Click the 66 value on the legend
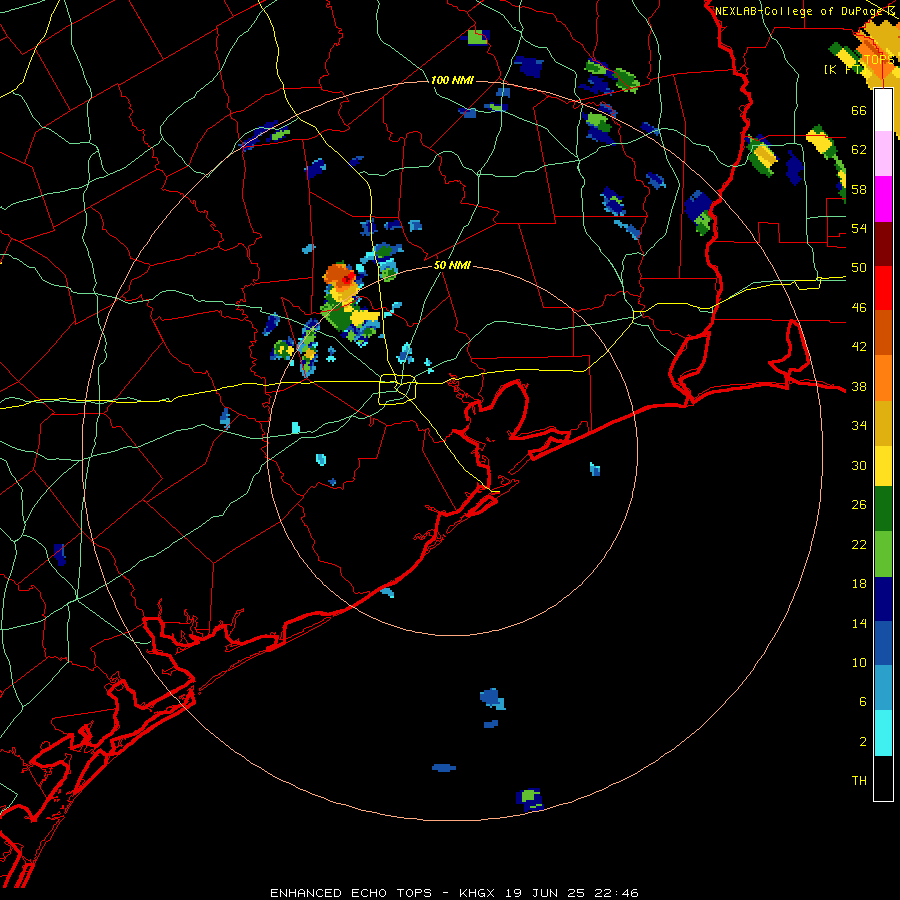The image size is (900, 900). pyautogui.click(x=859, y=110)
